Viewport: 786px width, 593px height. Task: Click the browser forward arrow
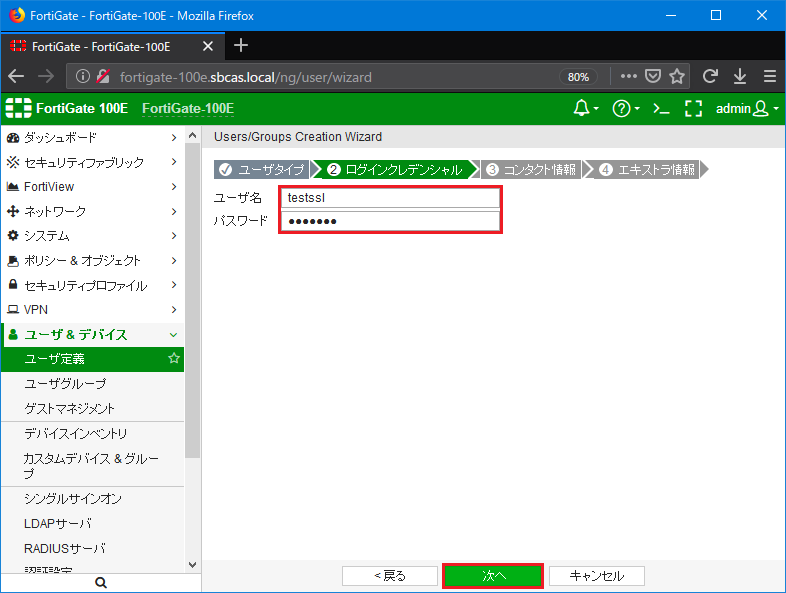46,77
